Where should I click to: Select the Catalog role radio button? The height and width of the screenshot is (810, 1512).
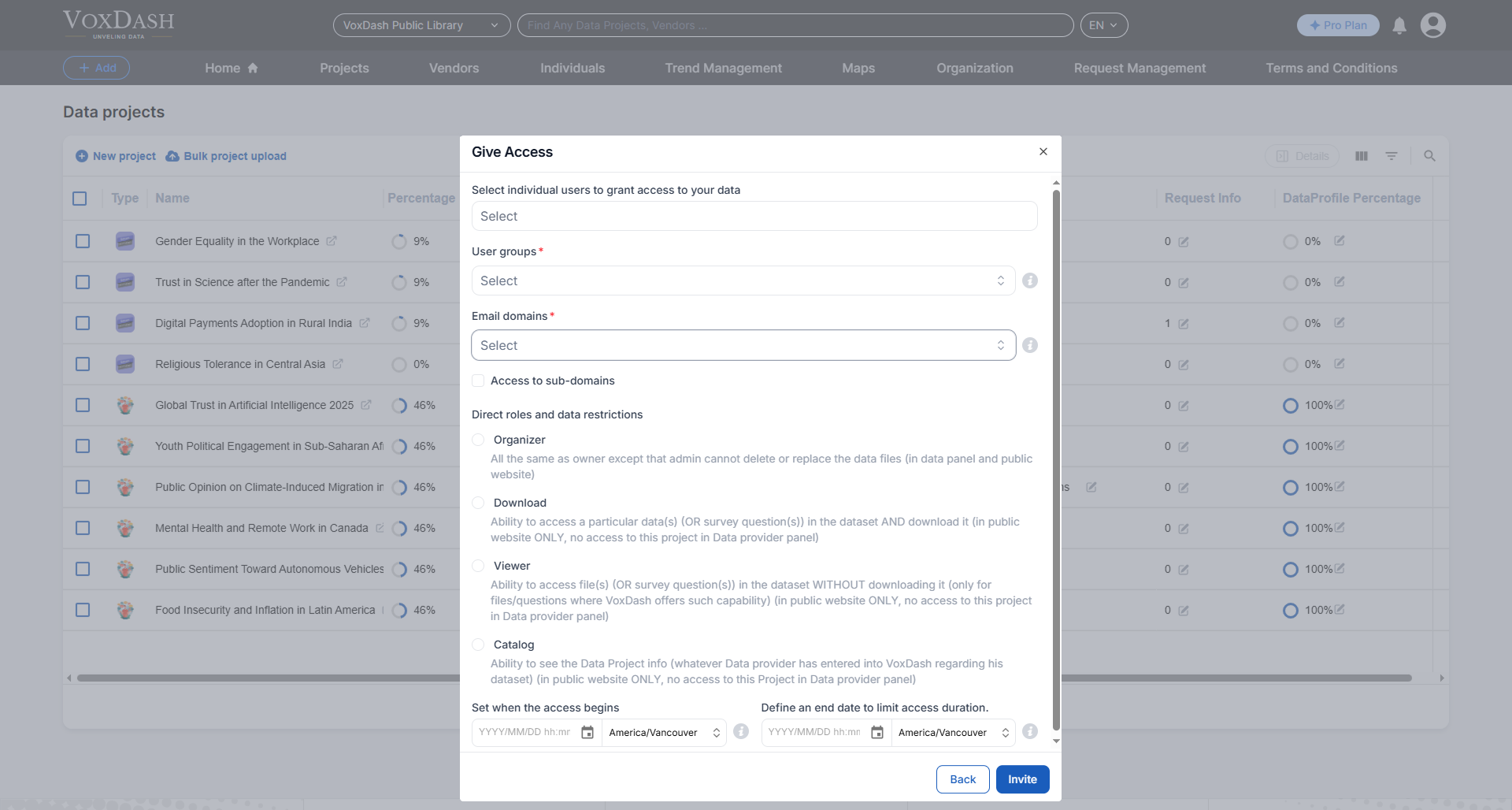478,645
